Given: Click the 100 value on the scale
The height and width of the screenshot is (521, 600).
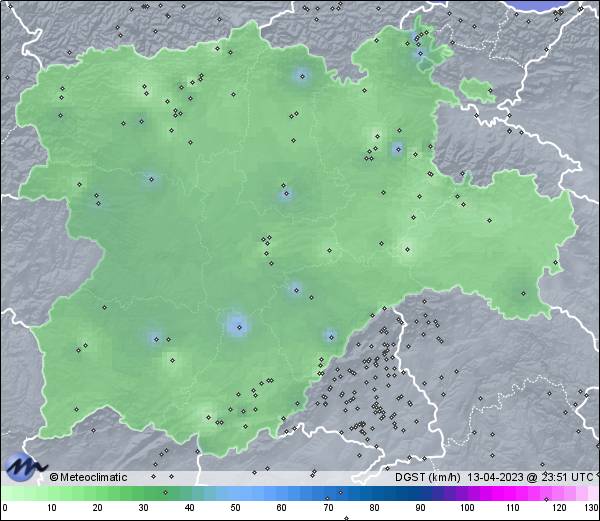Looking at the screenshot, I should [467, 508].
